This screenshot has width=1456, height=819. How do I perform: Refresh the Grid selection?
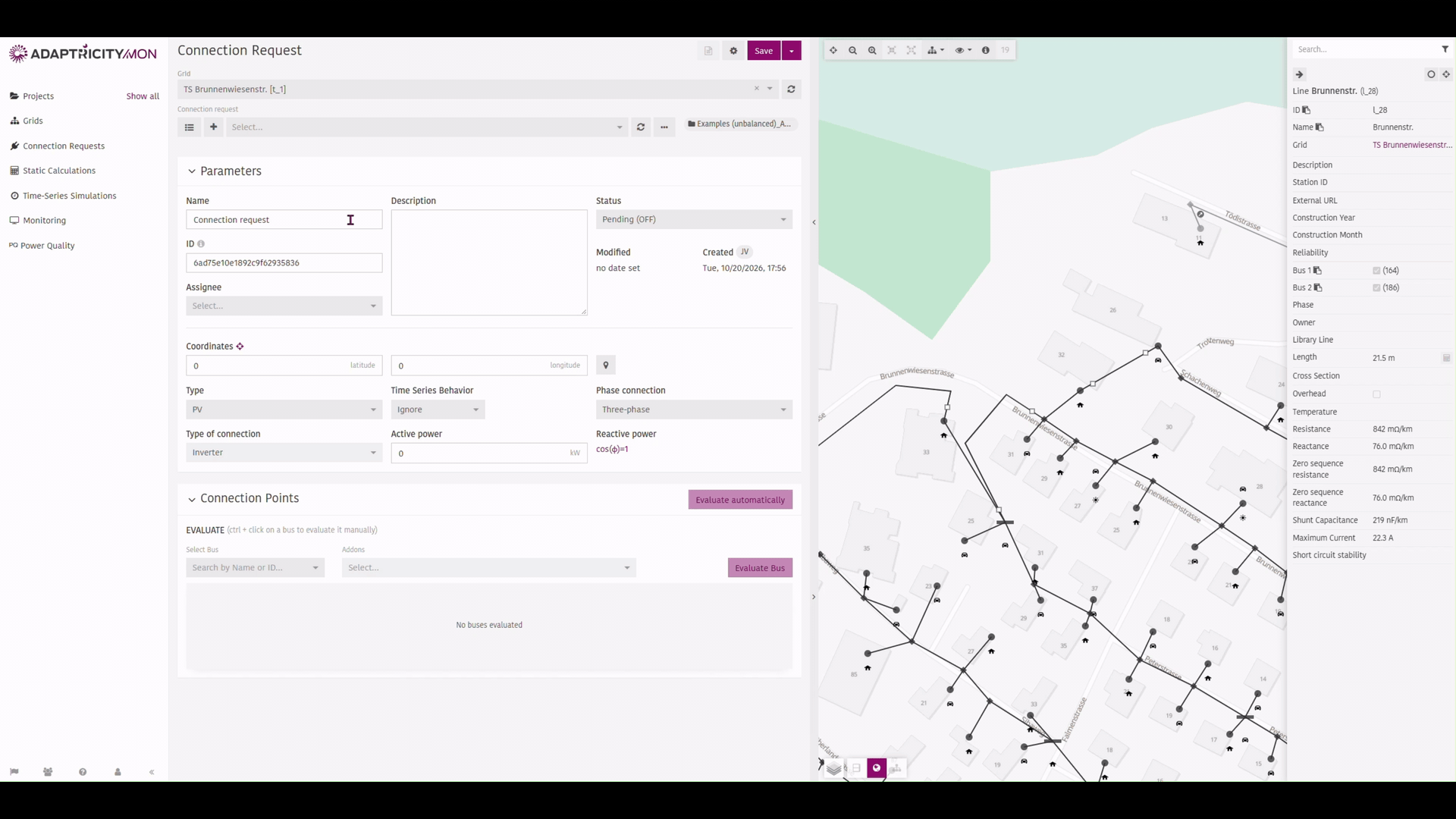point(791,89)
